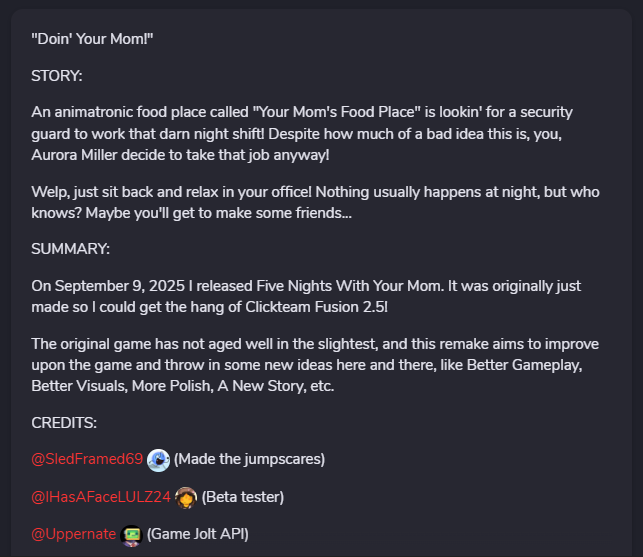The height and width of the screenshot is (557, 643).
Task: Click the STORY: heading
Action: [x=57, y=76]
